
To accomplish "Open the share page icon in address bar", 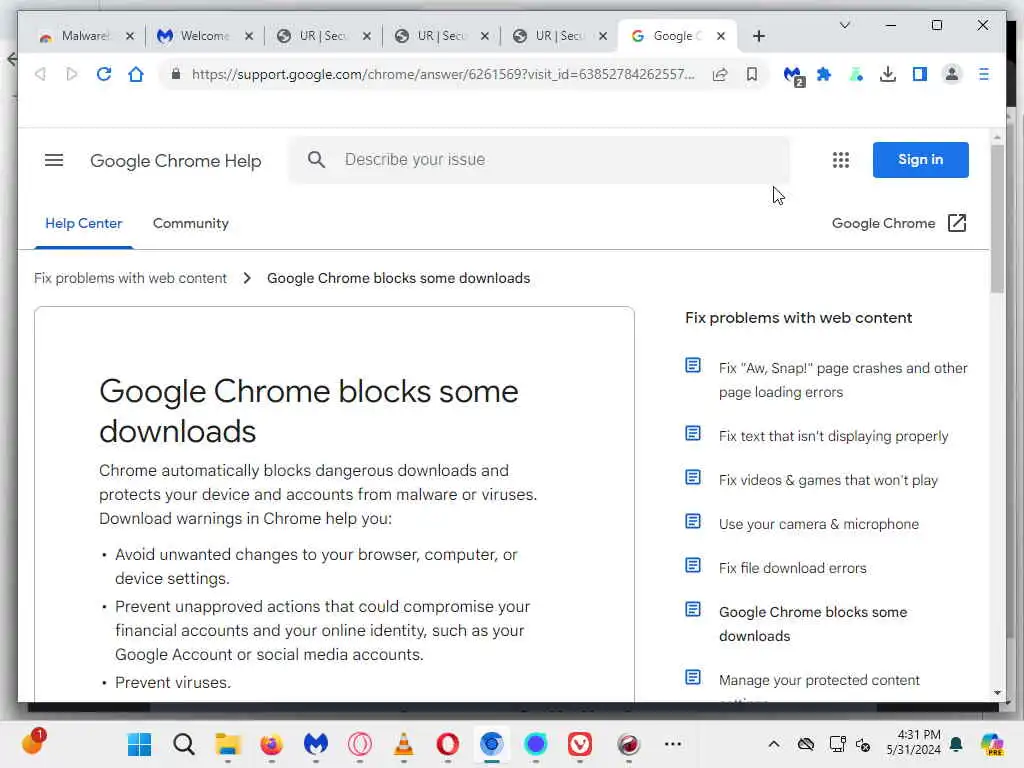I will click(720, 74).
